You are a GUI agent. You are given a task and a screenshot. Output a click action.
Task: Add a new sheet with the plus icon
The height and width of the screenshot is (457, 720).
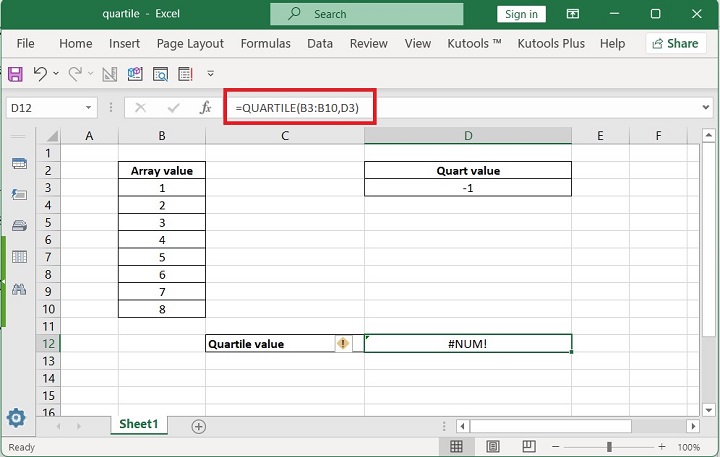[x=198, y=426]
